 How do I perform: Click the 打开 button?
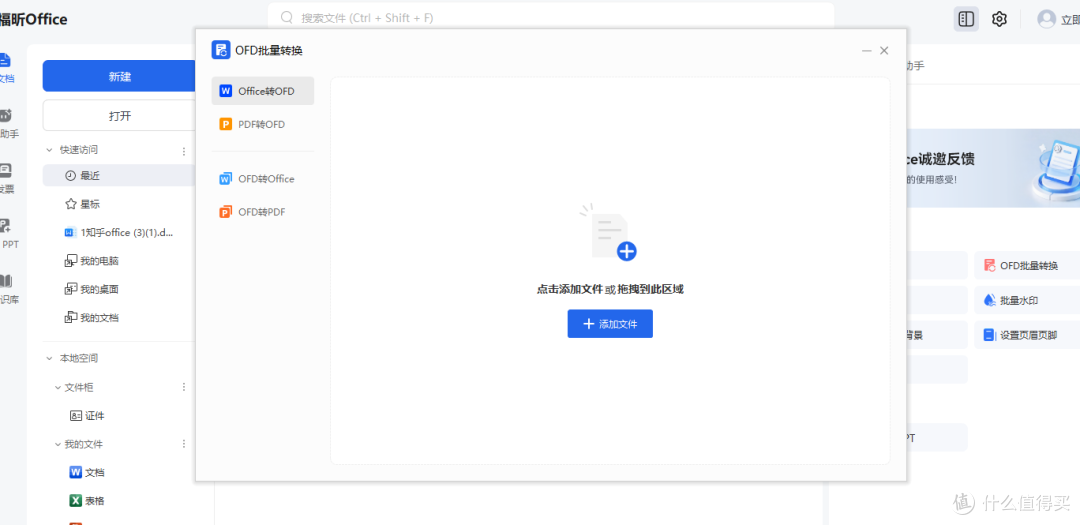pos(119,115)
